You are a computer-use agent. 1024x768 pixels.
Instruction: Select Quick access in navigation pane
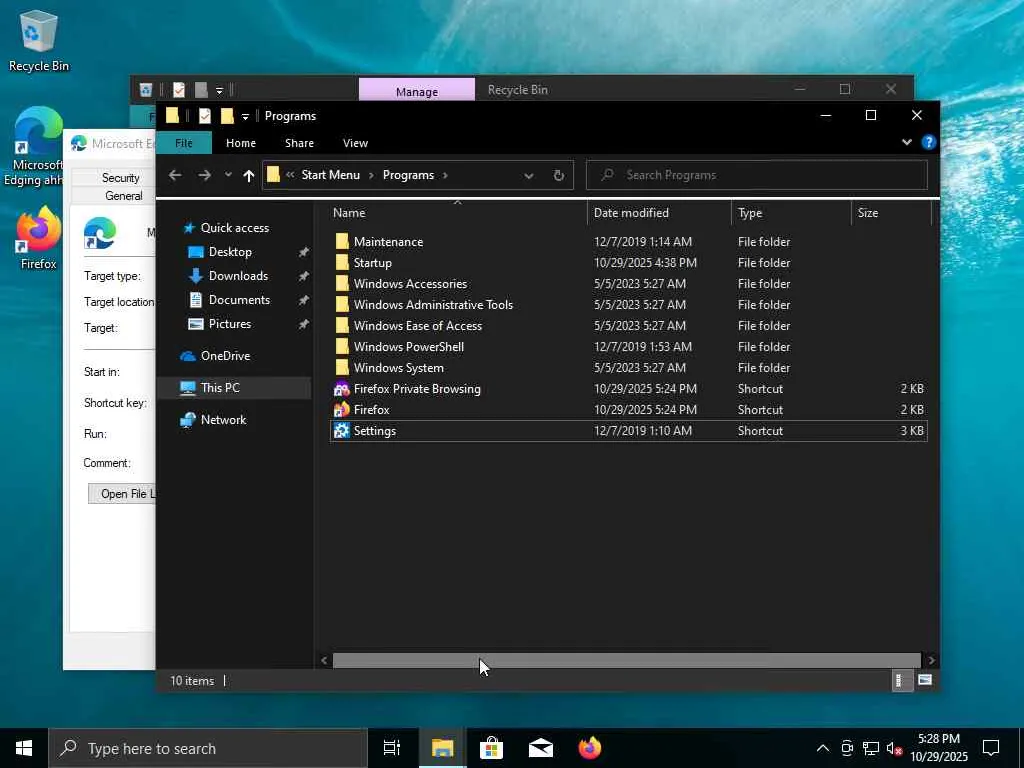tap(234, 228)
